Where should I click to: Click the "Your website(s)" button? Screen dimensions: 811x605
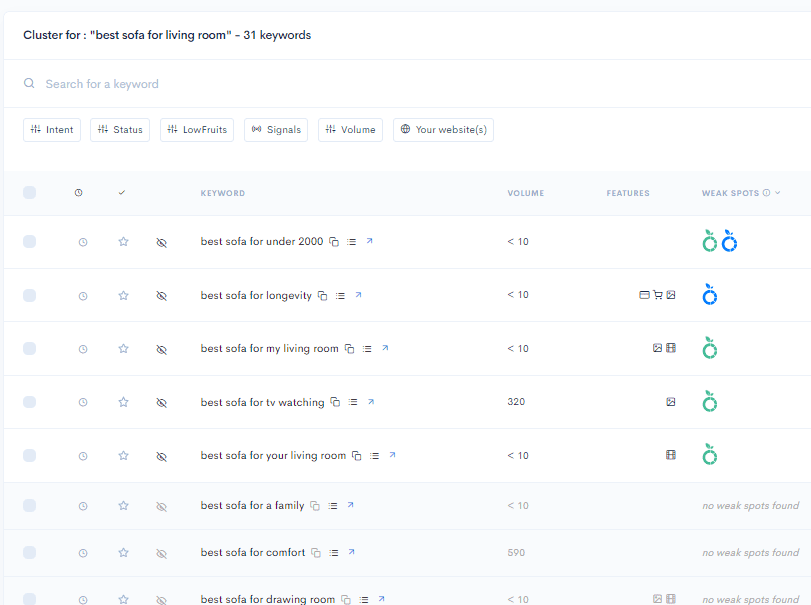pyautogui.click(x=443, y=129)
